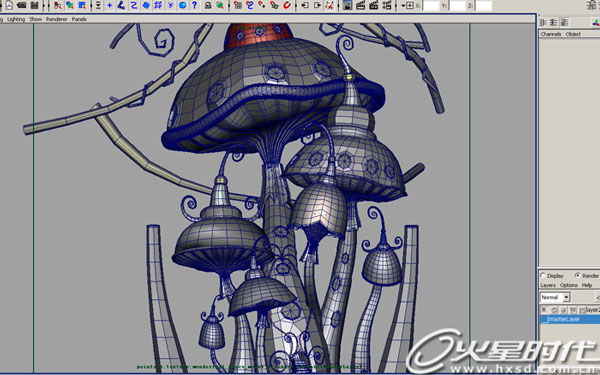Viewport: 600px width, 375px height.
Task: Click the fourth small icon in layer2 row
Action: point(572,309)
